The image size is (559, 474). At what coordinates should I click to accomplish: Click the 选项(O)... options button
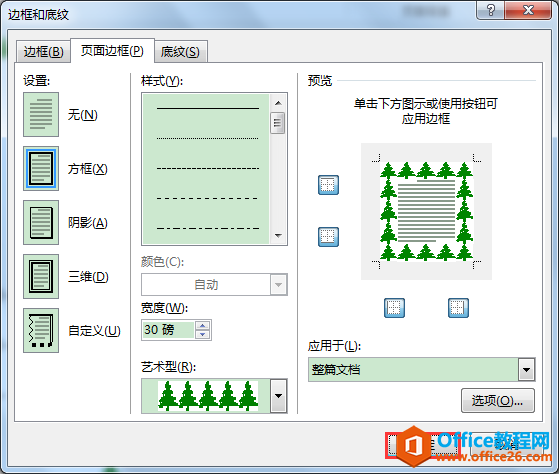pyautogui.click(x=498, y=401)
